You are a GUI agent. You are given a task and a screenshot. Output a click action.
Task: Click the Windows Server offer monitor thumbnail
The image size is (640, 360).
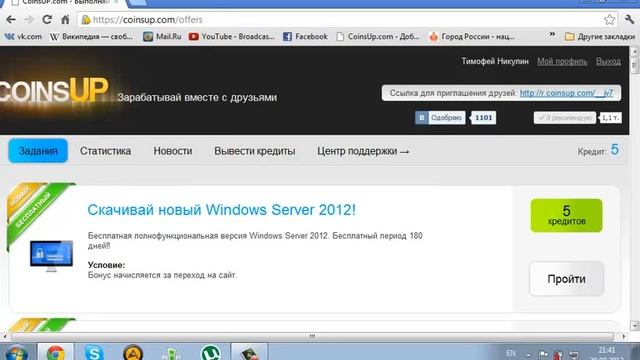(51, 256)
